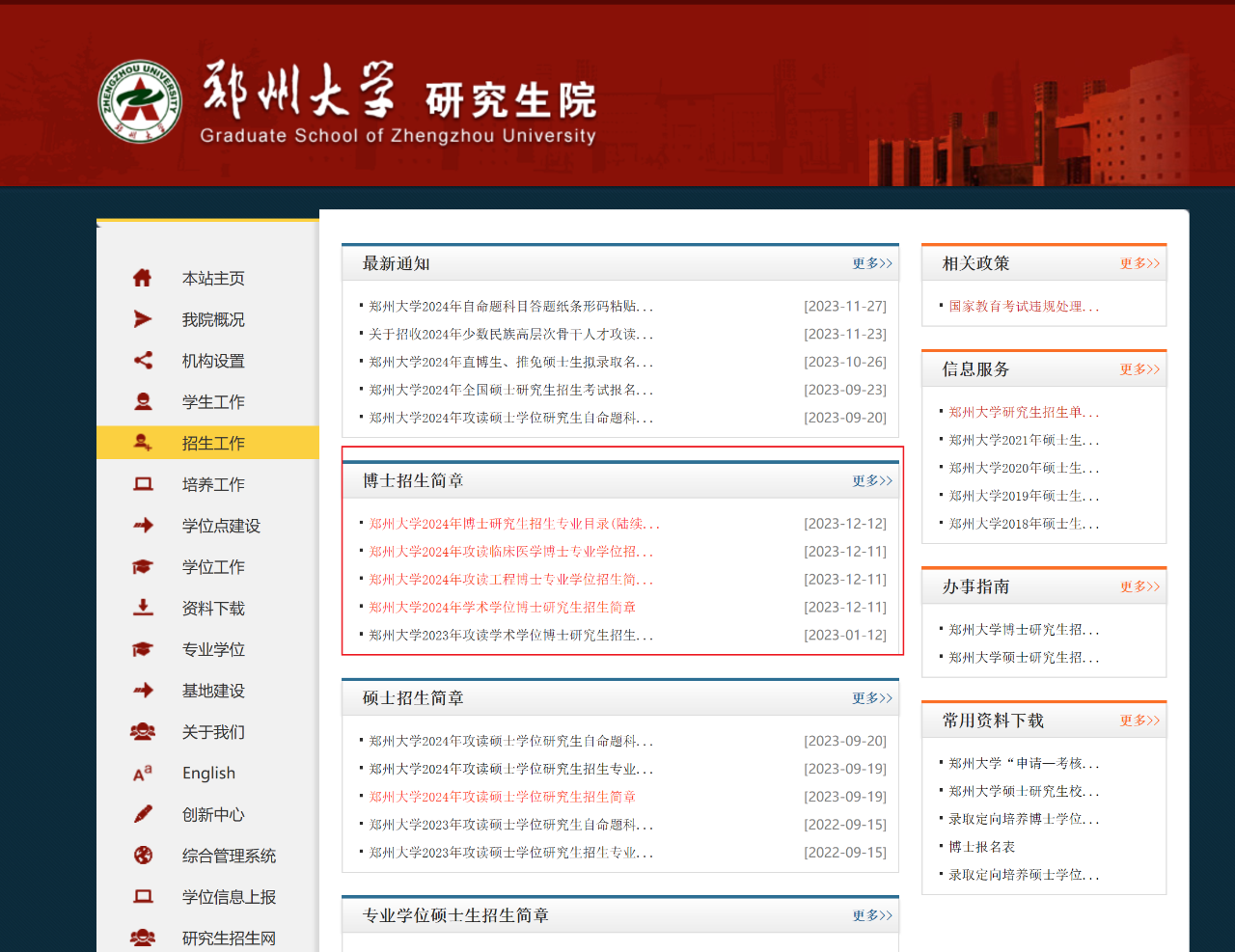Screen dimensions: 1235x952
Task: Open 郑州大学2024年攻读临床医学博士专业学位 link
Action: tap(511, 552)
